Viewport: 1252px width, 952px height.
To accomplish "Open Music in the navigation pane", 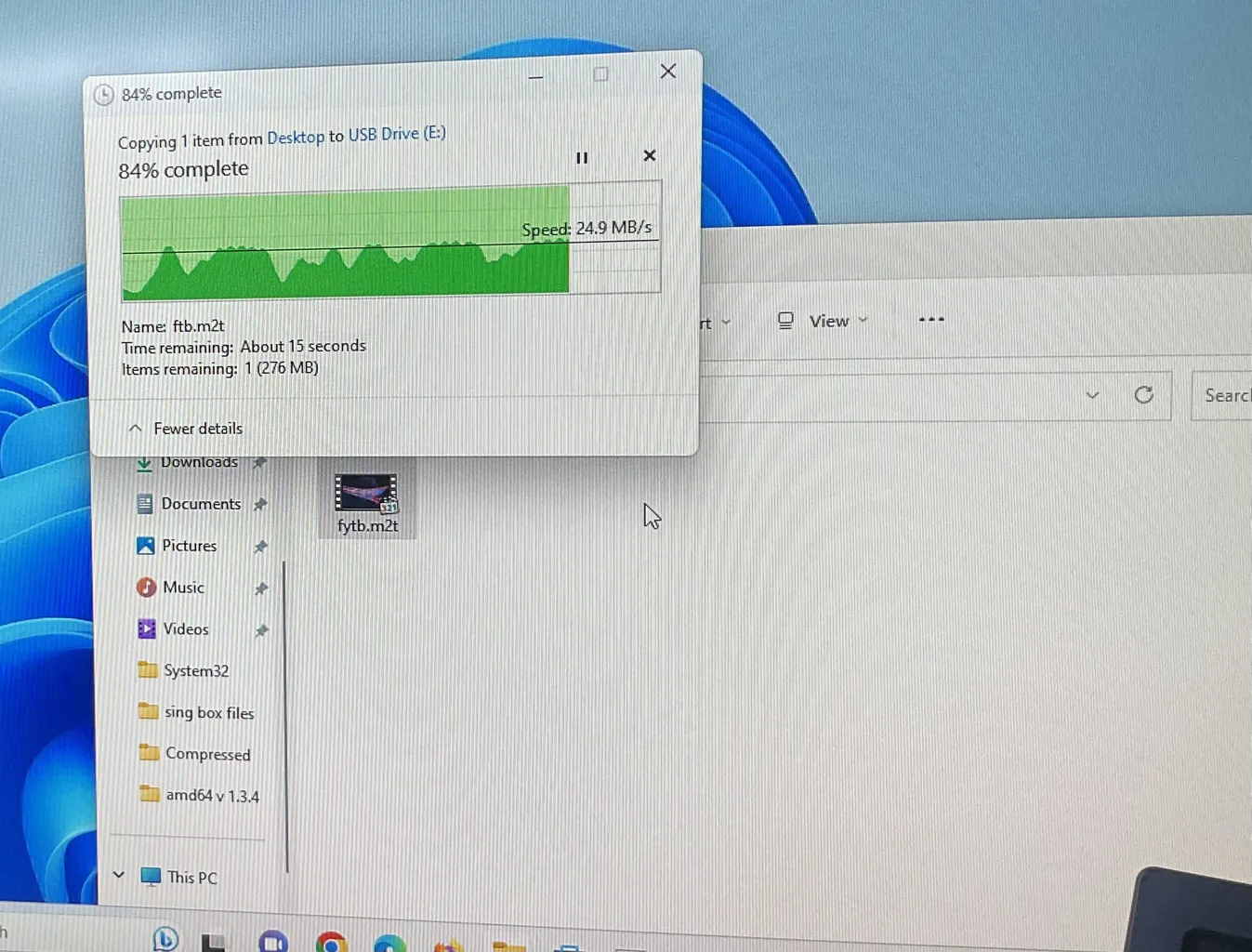I will (x=182, y=588).
